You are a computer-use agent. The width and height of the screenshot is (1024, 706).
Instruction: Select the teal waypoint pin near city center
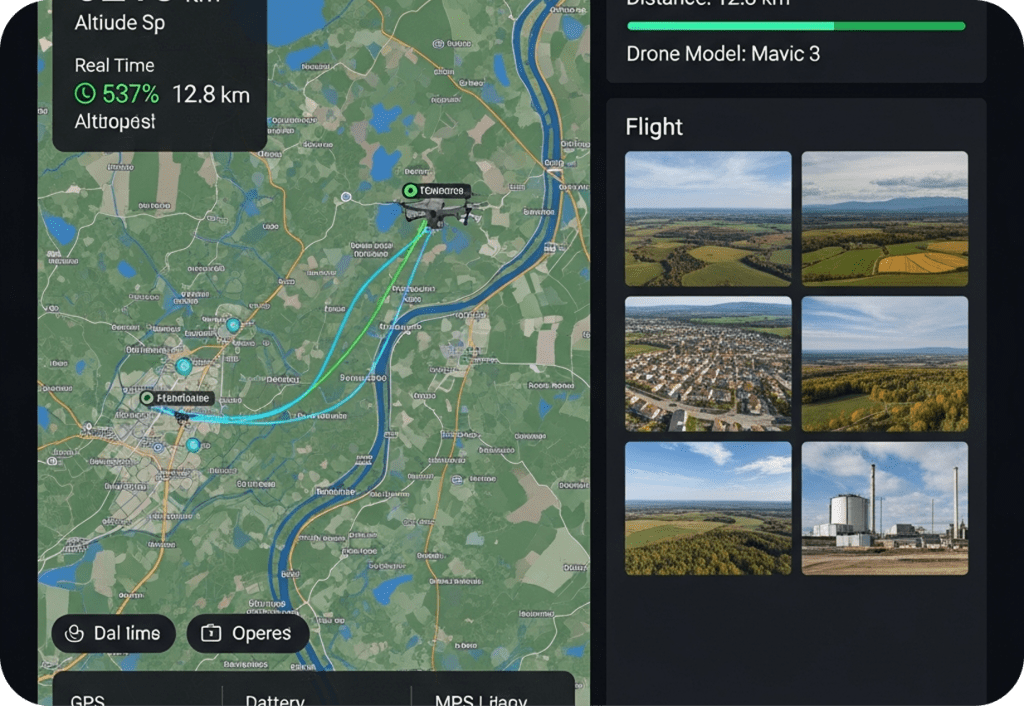184,366
